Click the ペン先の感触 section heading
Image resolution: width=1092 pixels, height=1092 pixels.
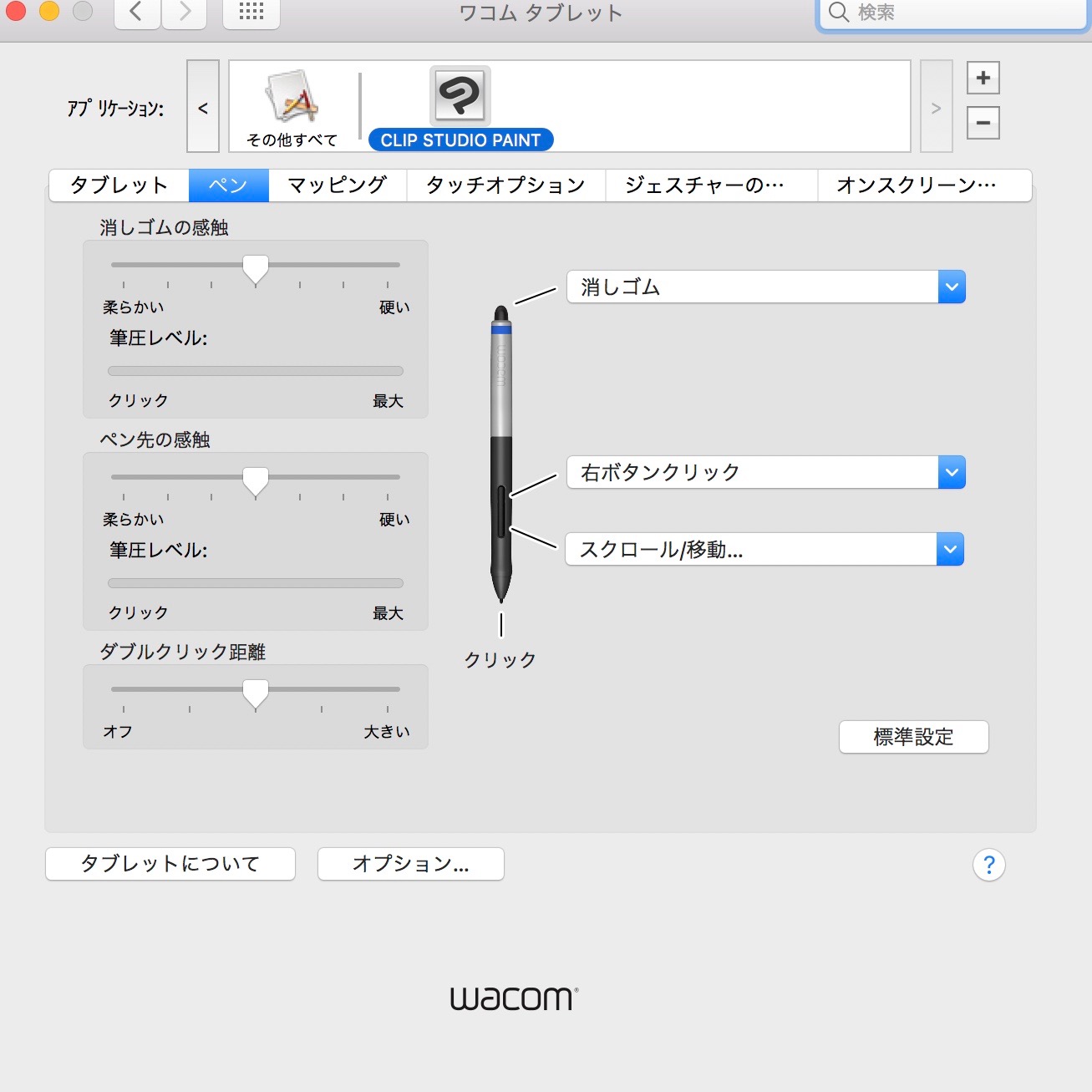pos(155,439)
